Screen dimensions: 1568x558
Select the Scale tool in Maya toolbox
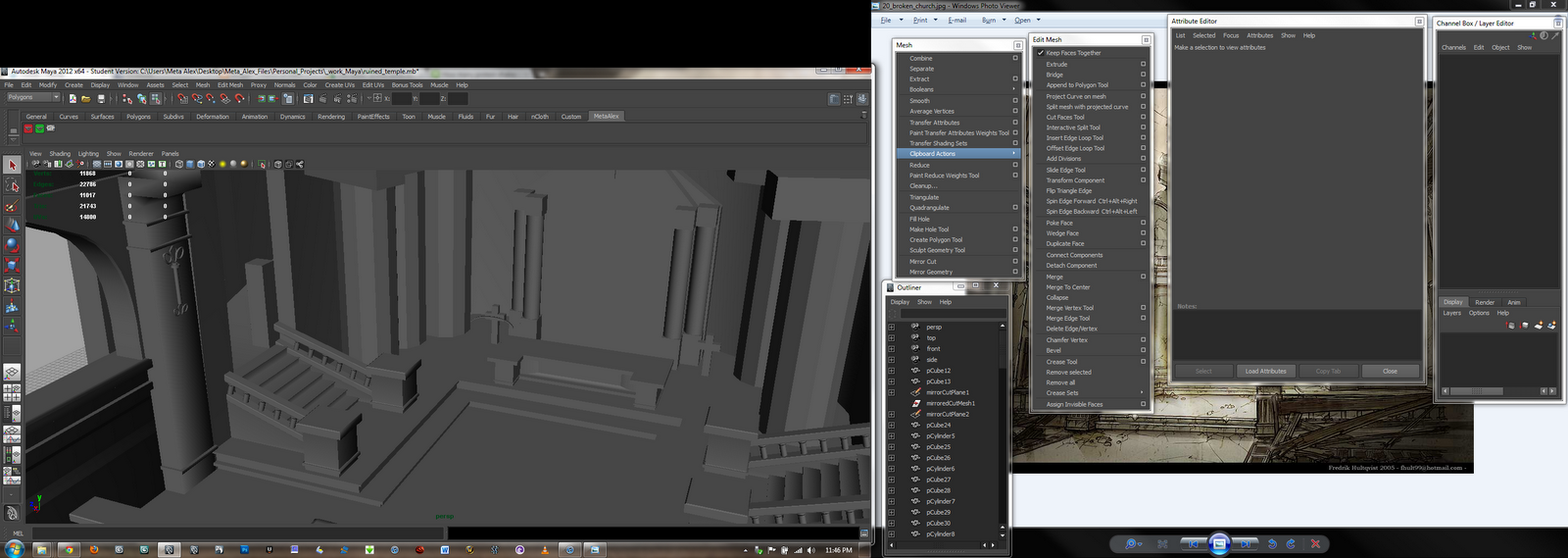pos(12,265)
